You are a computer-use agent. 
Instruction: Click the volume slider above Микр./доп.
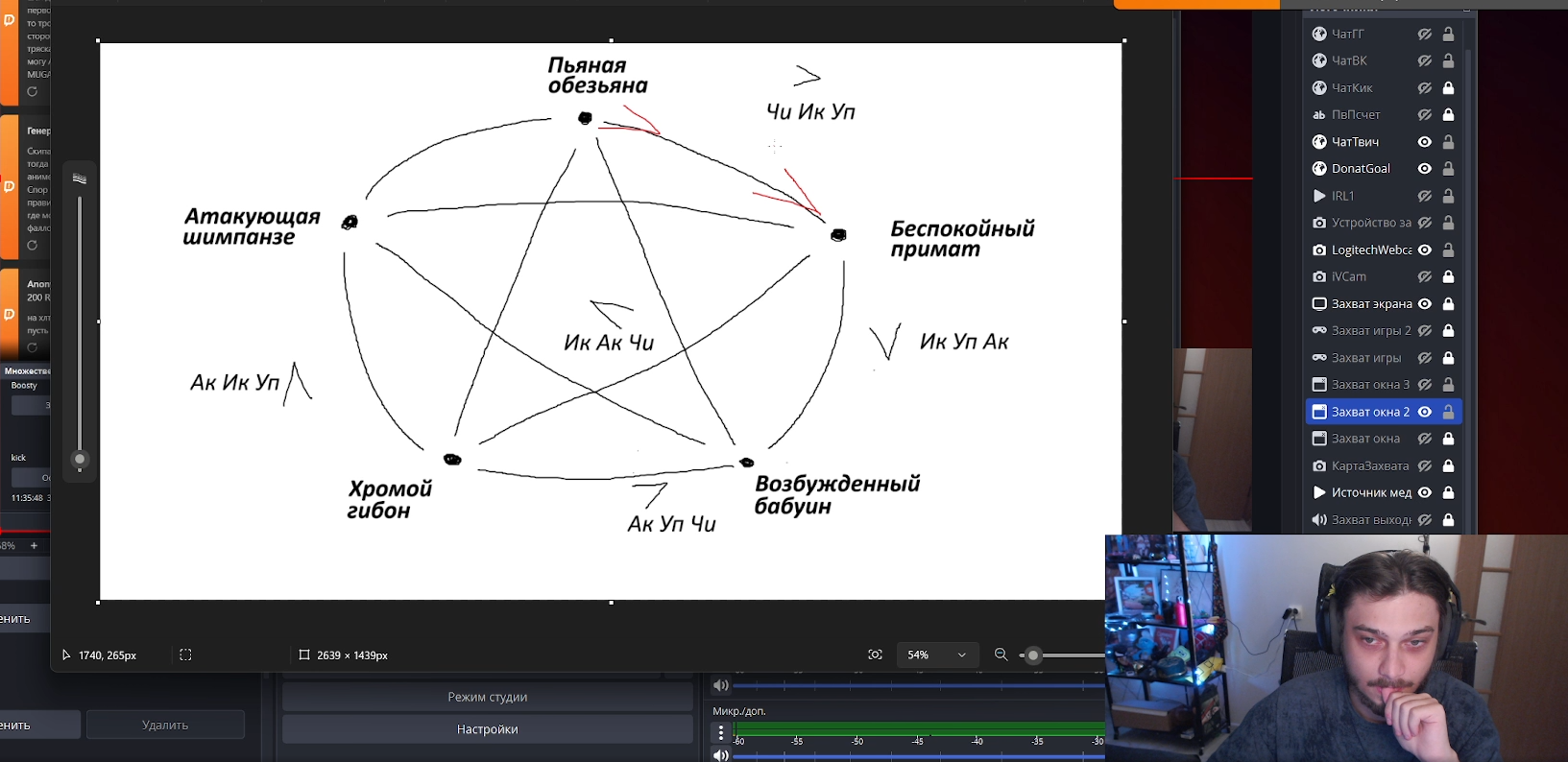(919, 685)
